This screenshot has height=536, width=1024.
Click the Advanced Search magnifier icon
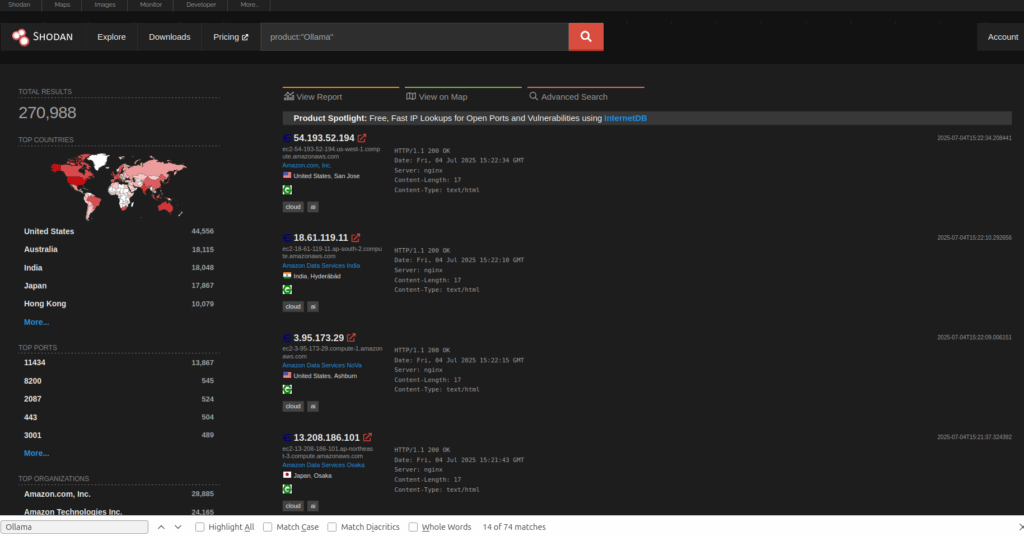tap(534, 96)
